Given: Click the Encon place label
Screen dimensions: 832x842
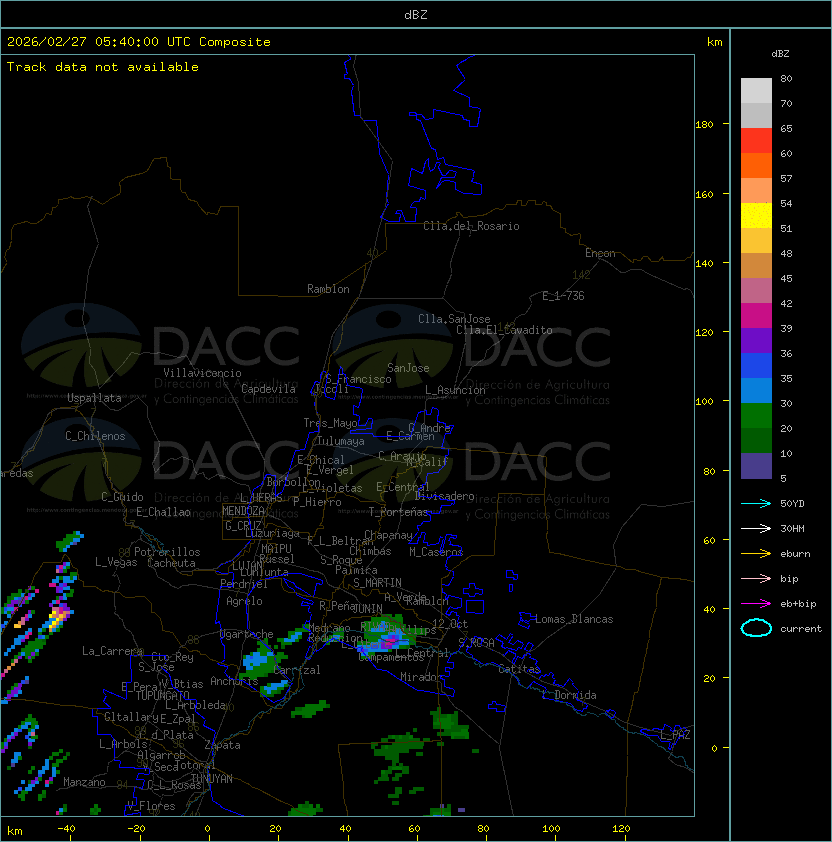Looking at the screenshot, I should click(x=600, y=253).
